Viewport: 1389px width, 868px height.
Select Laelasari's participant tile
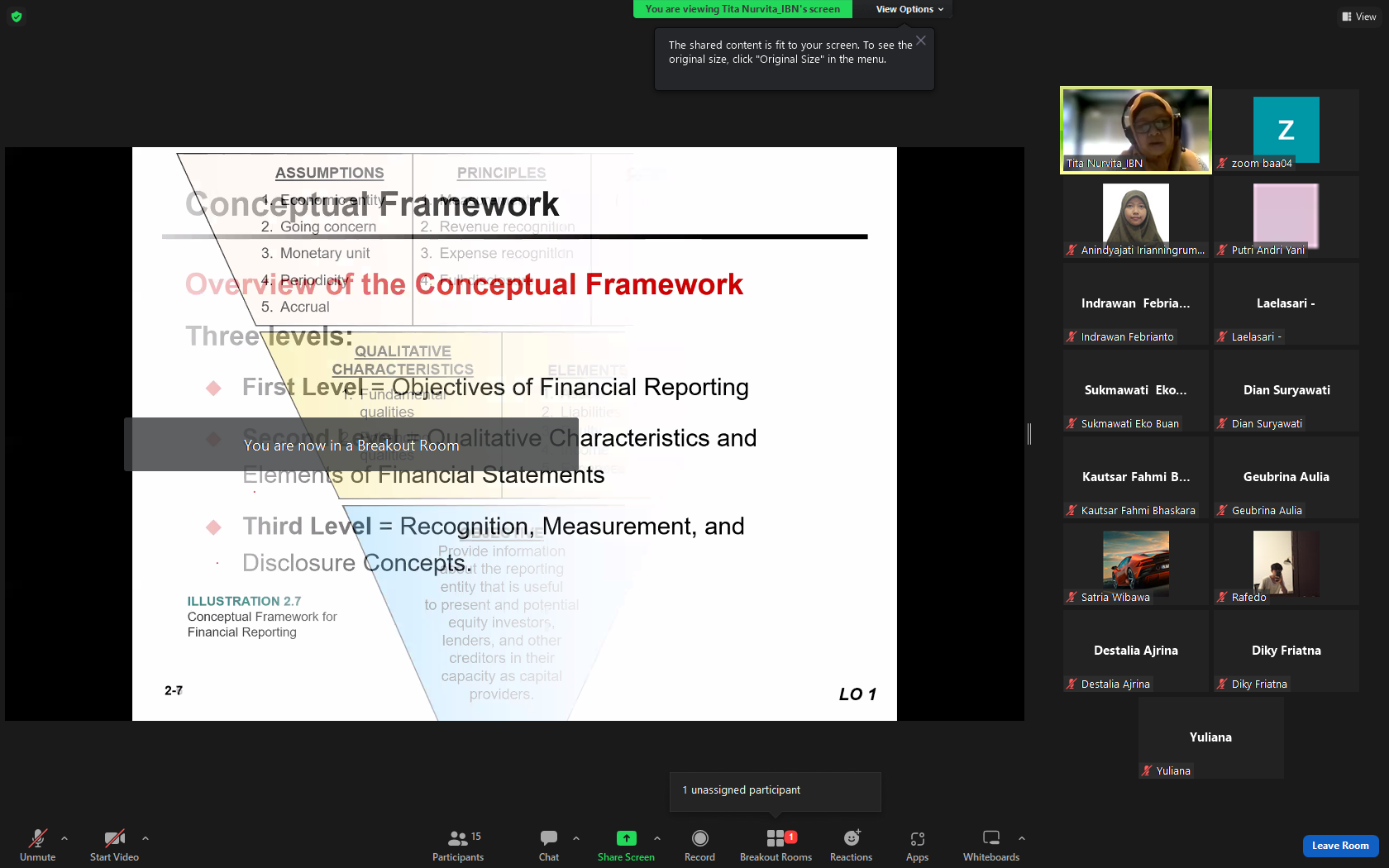[x=1286, y=303]
